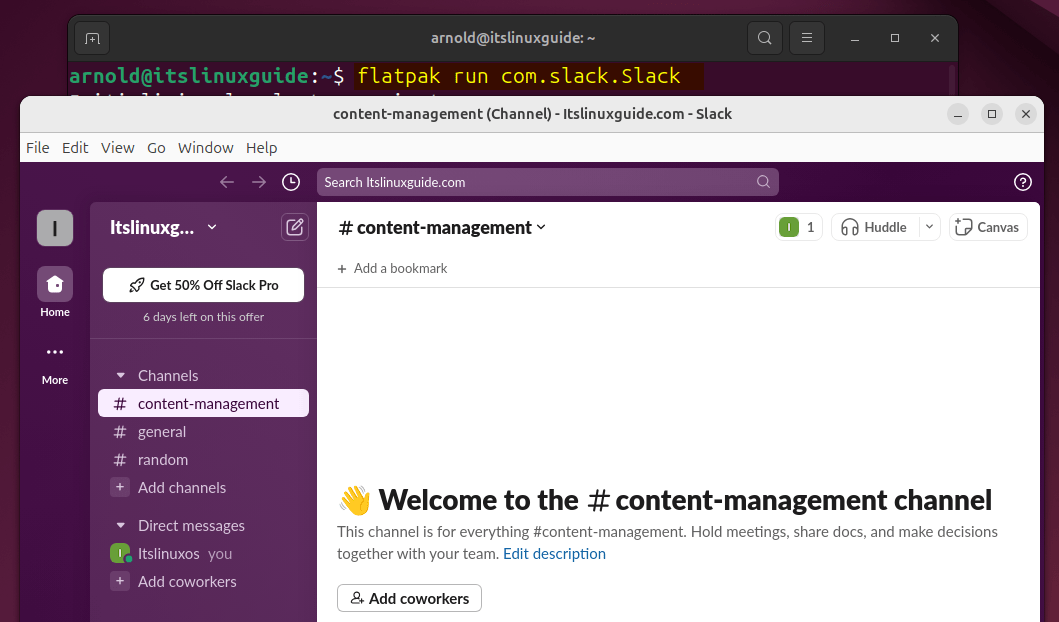Click the Edit description link
The height and width of the screenshot is (622, 1059).
554,554
